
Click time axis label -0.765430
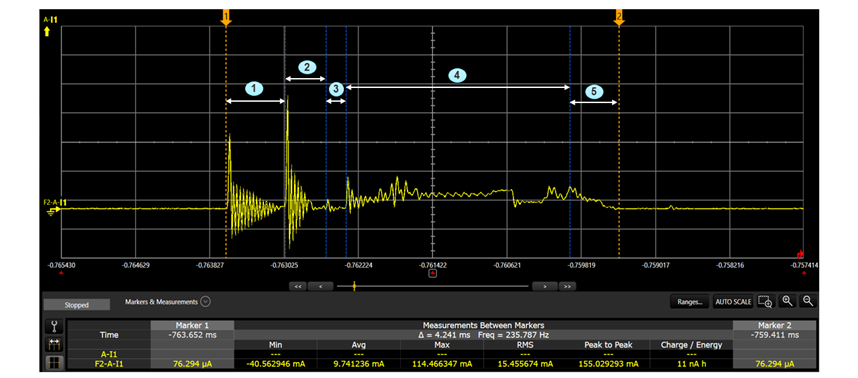[x=62, y=265]
